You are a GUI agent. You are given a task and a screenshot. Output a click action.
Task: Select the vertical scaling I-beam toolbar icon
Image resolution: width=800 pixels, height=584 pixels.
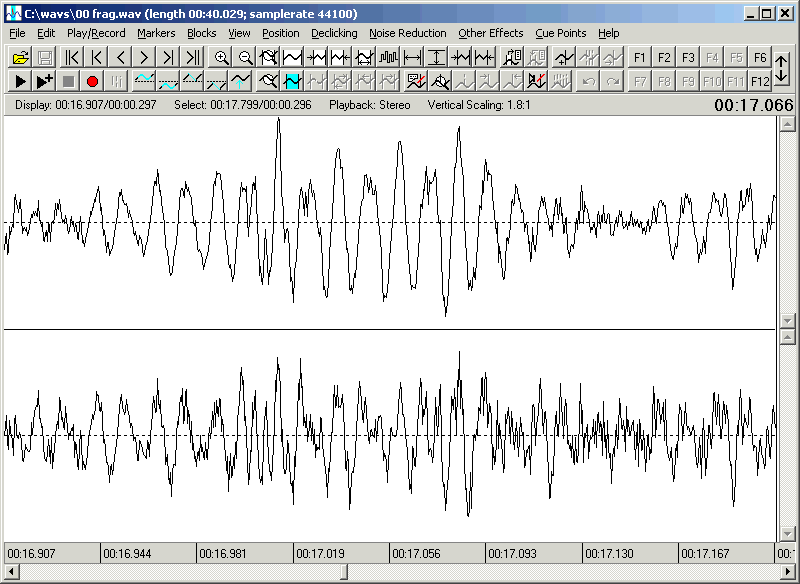point(436,58)
